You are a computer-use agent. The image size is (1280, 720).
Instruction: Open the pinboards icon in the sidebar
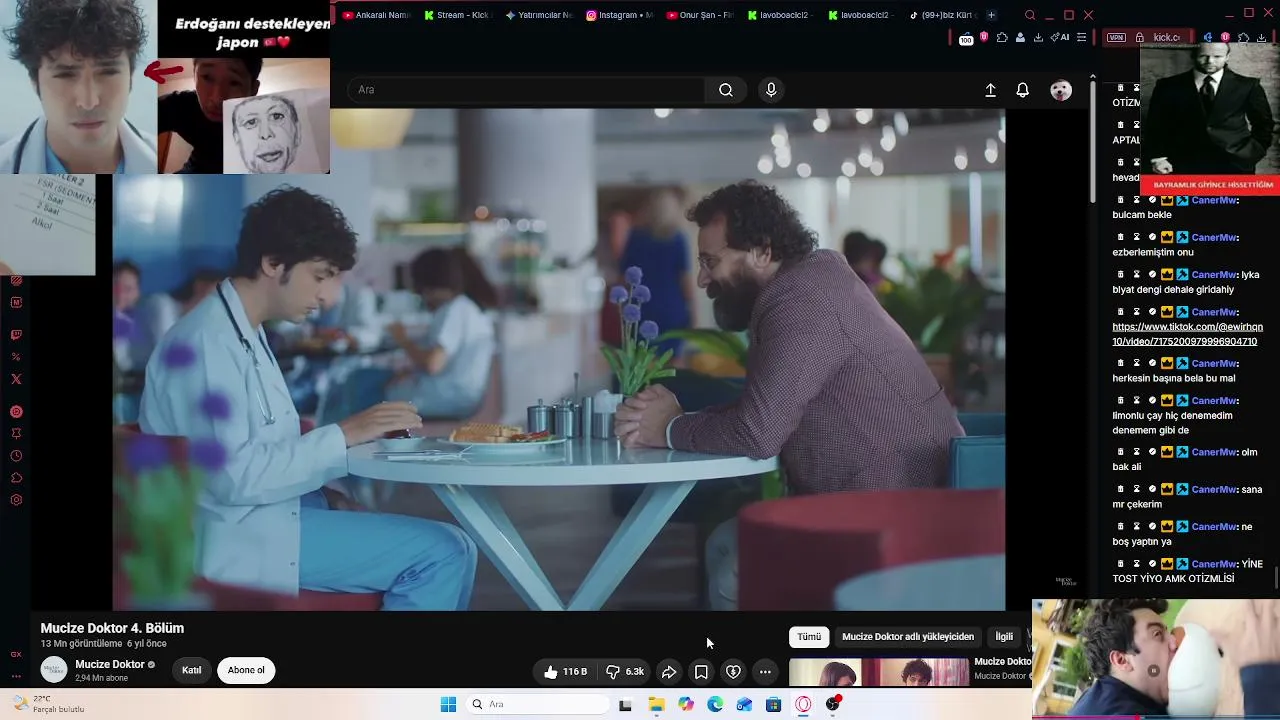pos(16,434)
